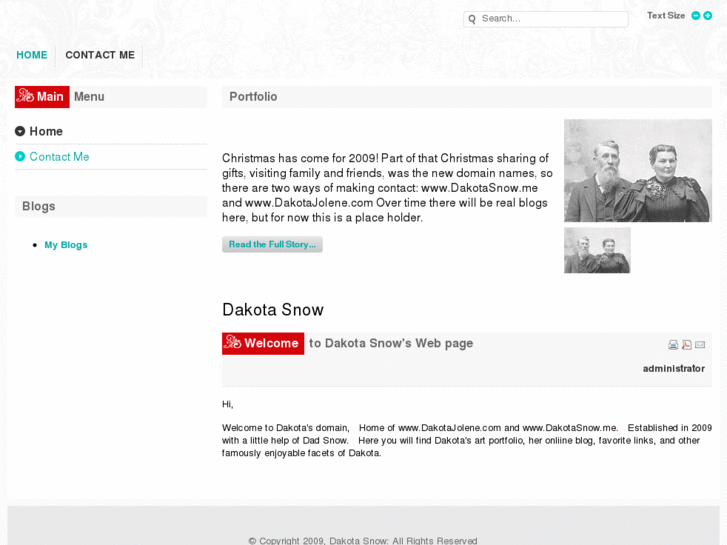Increase text size with plus icon
727x545 pixels.
point(708,16)
